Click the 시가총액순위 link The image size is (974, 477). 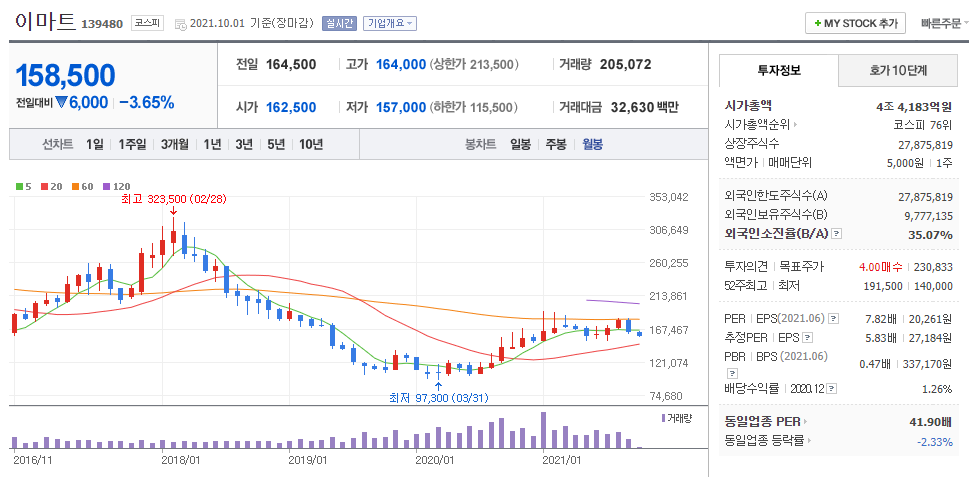pos(757,125)
